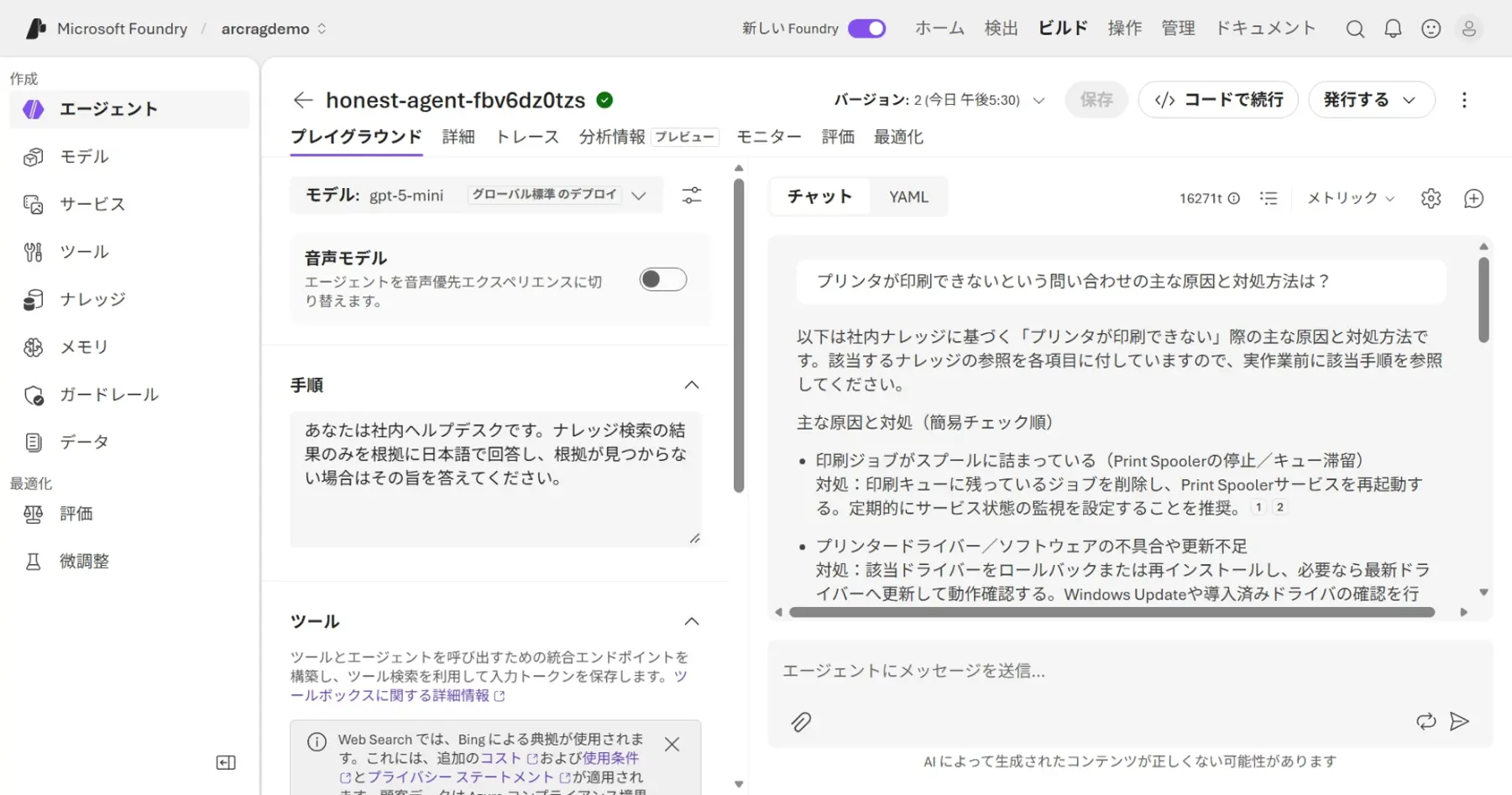Click the left panel vertical scrollbar
The width and height of the screenshot is (1512, 795).
(x=739, y=336)
